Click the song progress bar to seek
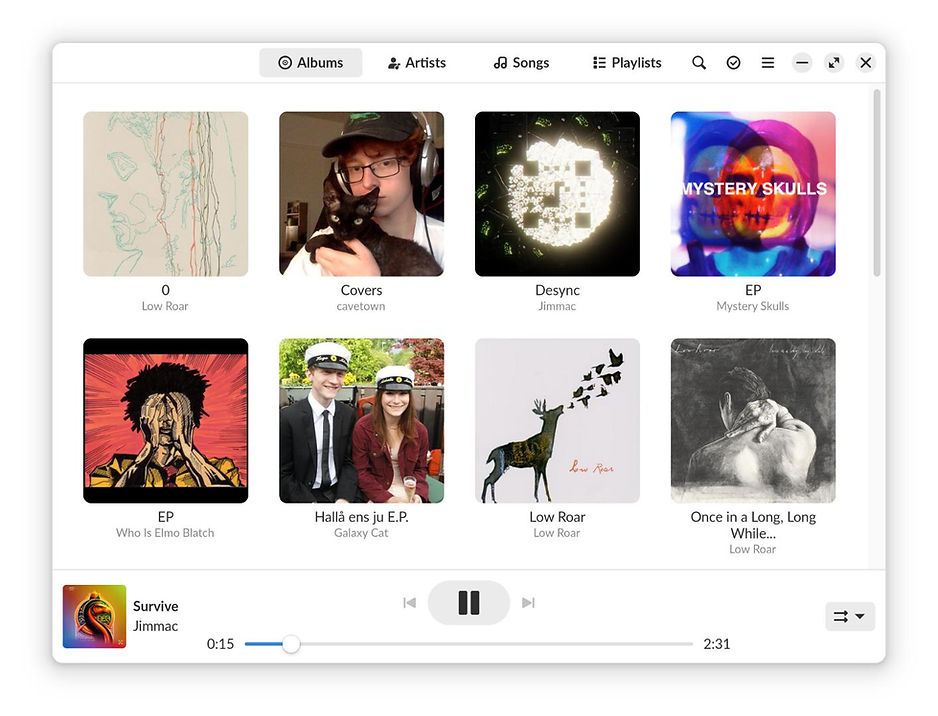Image resolution: width=938 pixels, height=716 pixels. [470, 644]
